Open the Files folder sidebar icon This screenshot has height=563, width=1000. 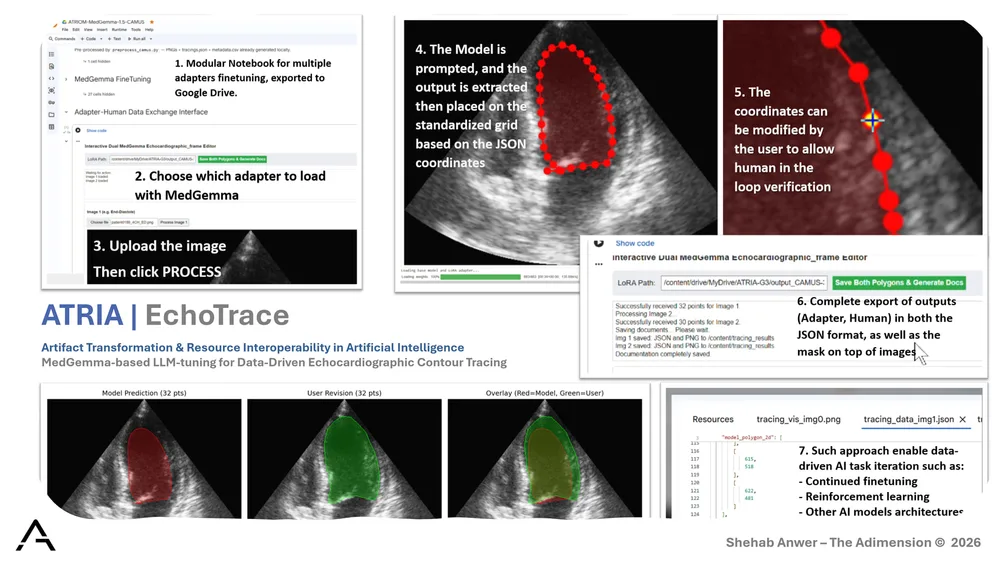52,114
